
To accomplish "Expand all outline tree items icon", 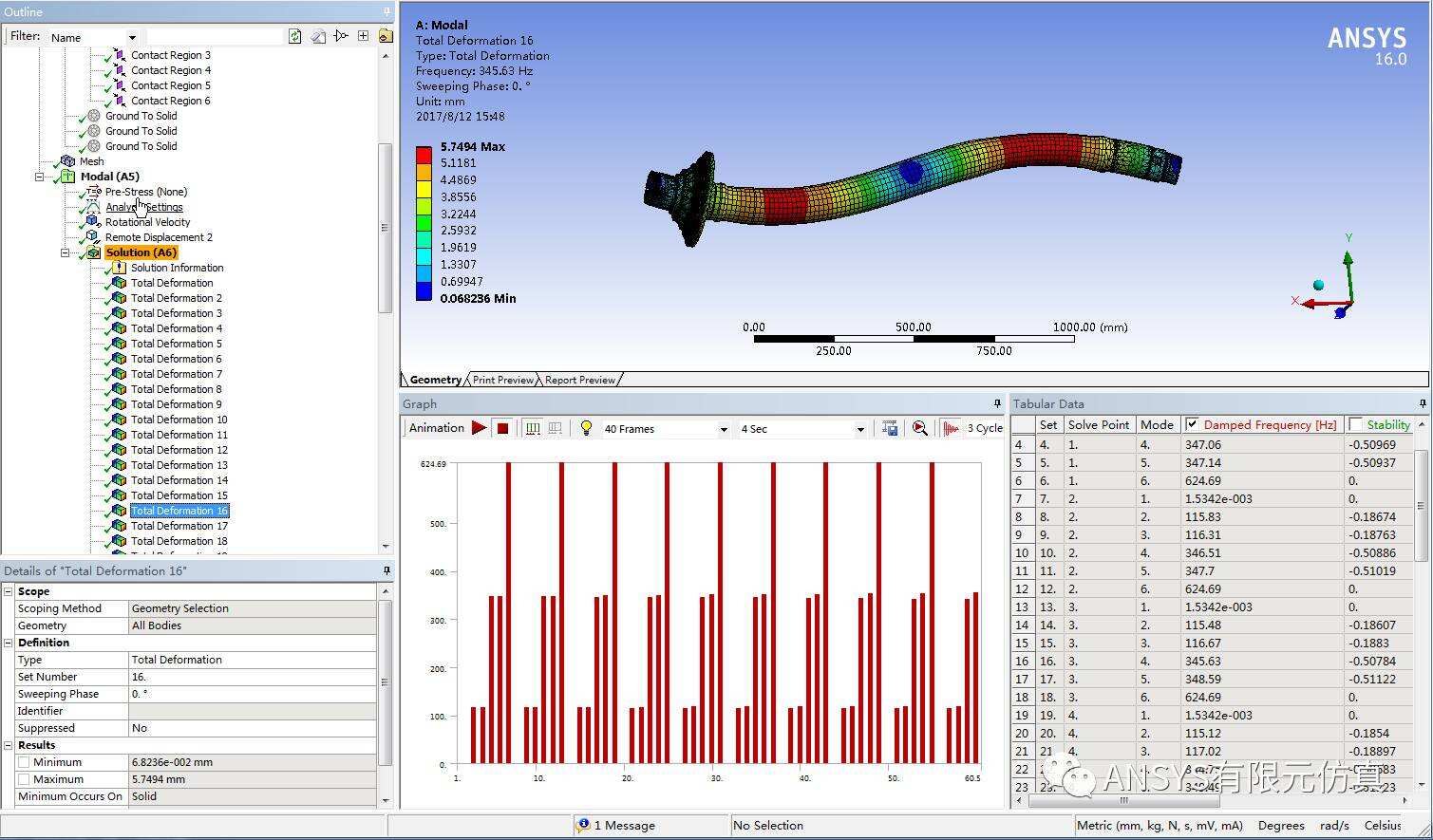I will [x=363, y=36].
